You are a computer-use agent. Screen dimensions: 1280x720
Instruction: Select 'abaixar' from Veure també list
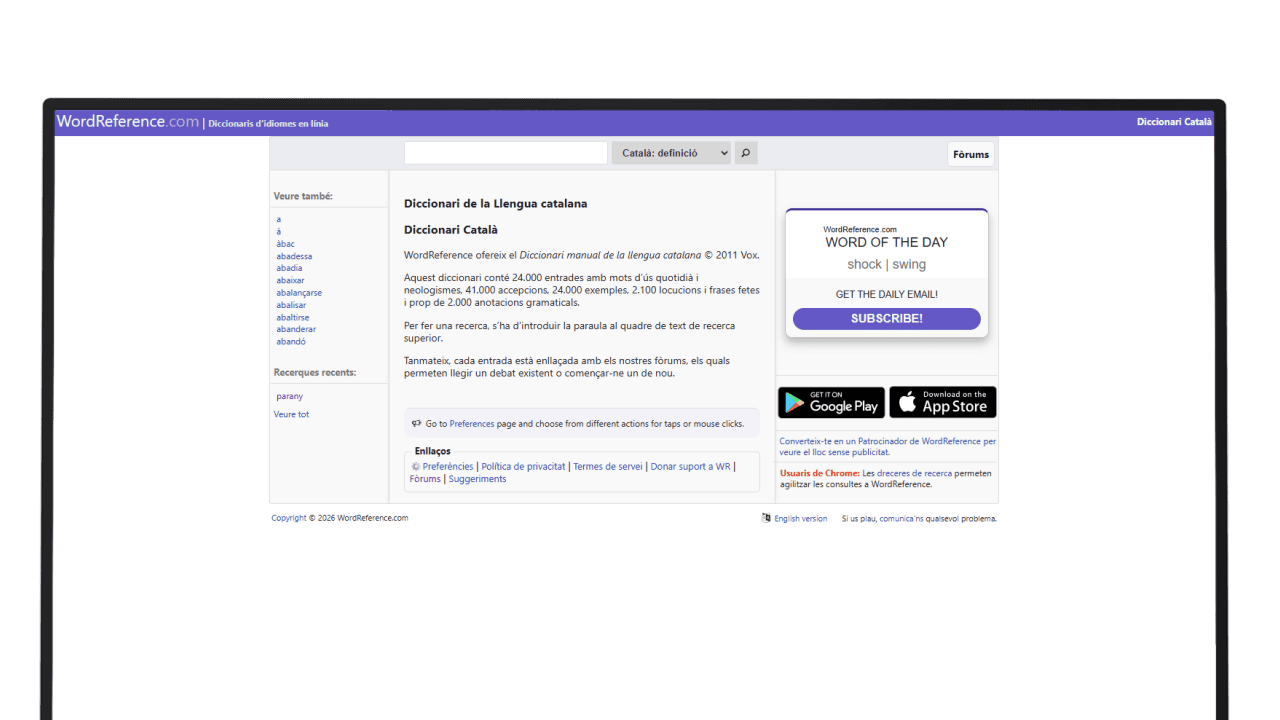[x=290, y=281]
